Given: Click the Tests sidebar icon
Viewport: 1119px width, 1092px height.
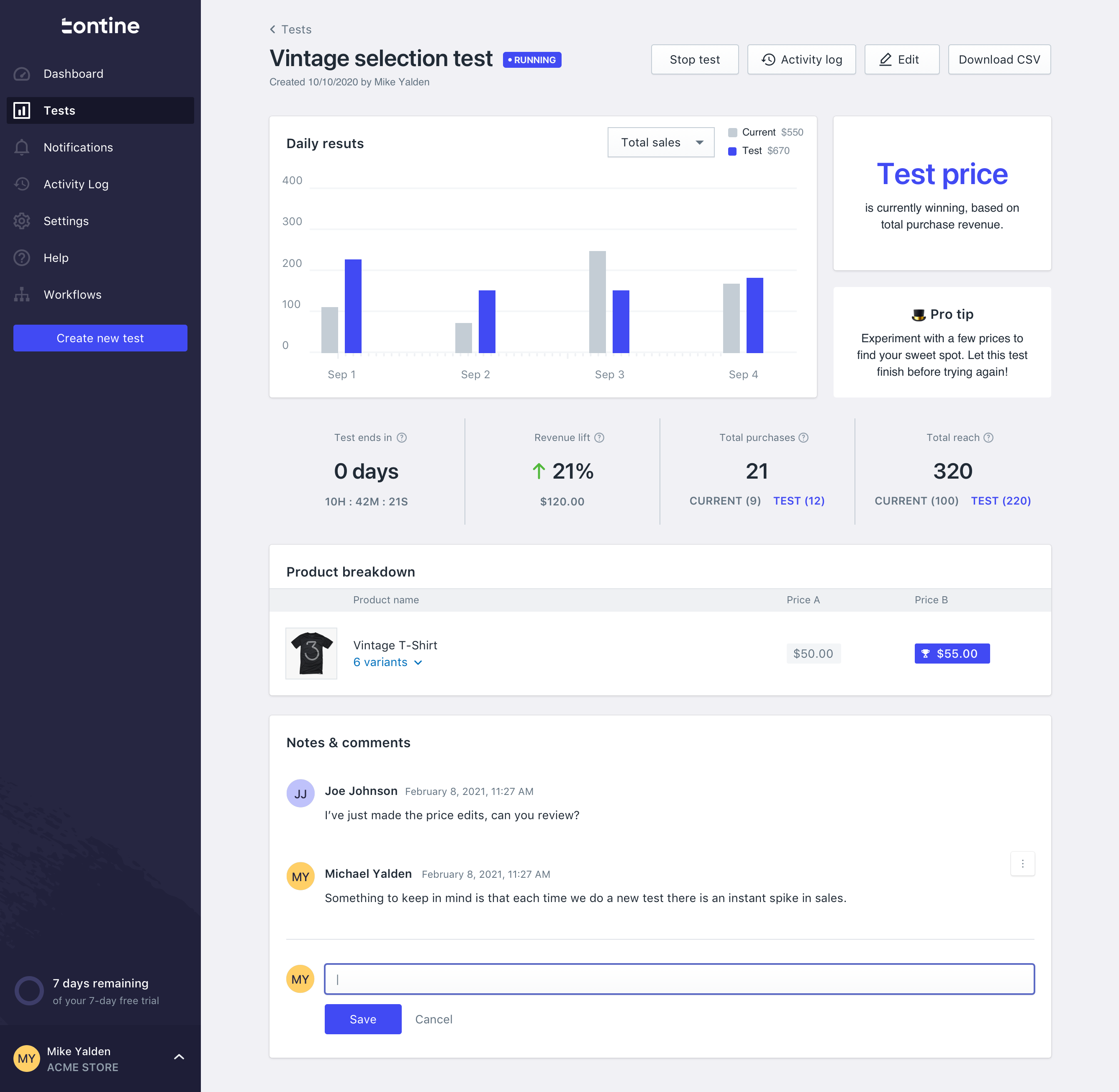Looking at the screenshot, I should pyautogui.click(x=22, y=110).
